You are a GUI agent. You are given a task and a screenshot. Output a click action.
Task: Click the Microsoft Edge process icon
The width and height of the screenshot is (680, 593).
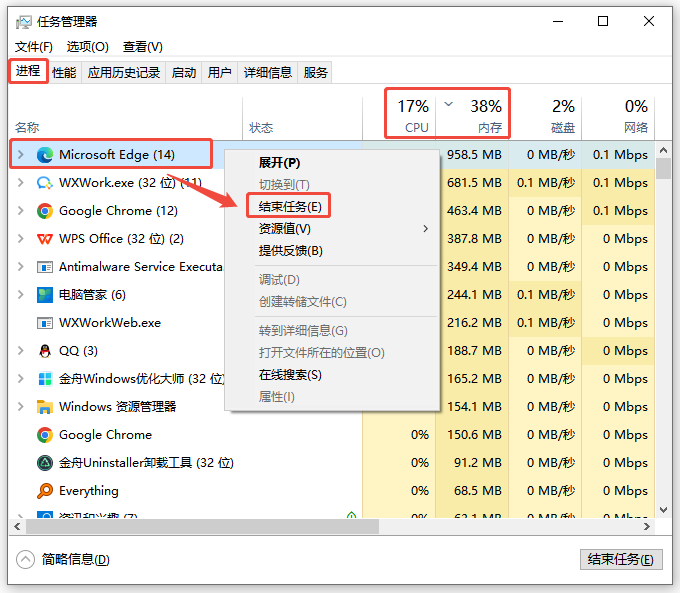coord(45,155)
